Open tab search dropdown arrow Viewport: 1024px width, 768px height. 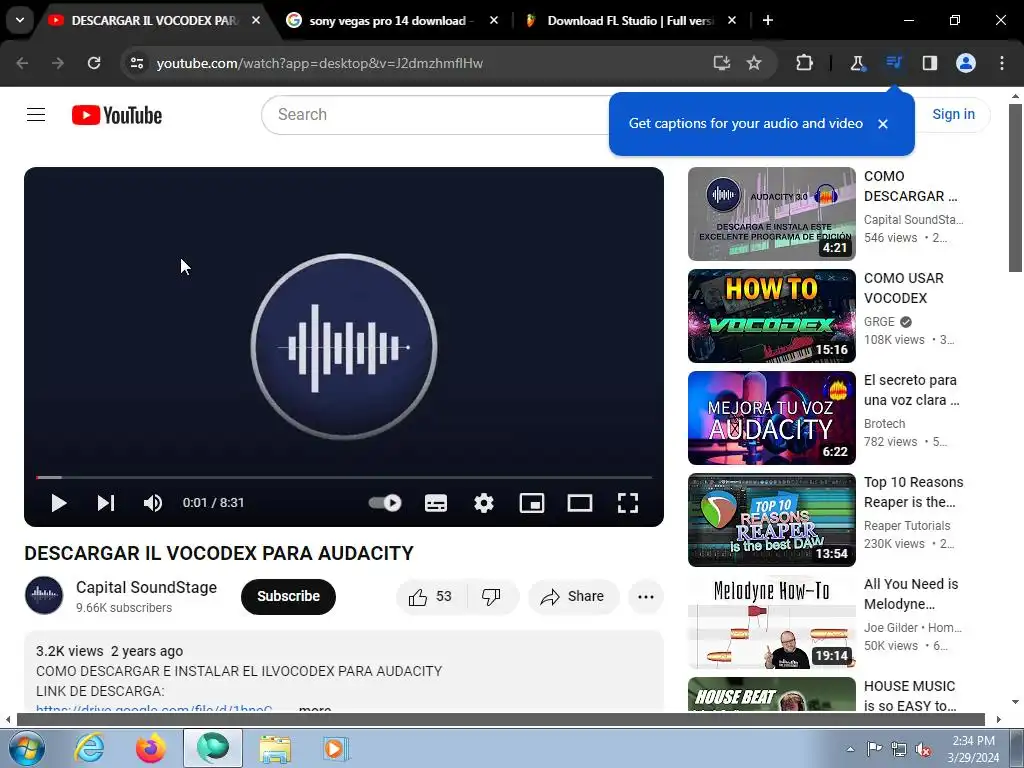point(20,20)
